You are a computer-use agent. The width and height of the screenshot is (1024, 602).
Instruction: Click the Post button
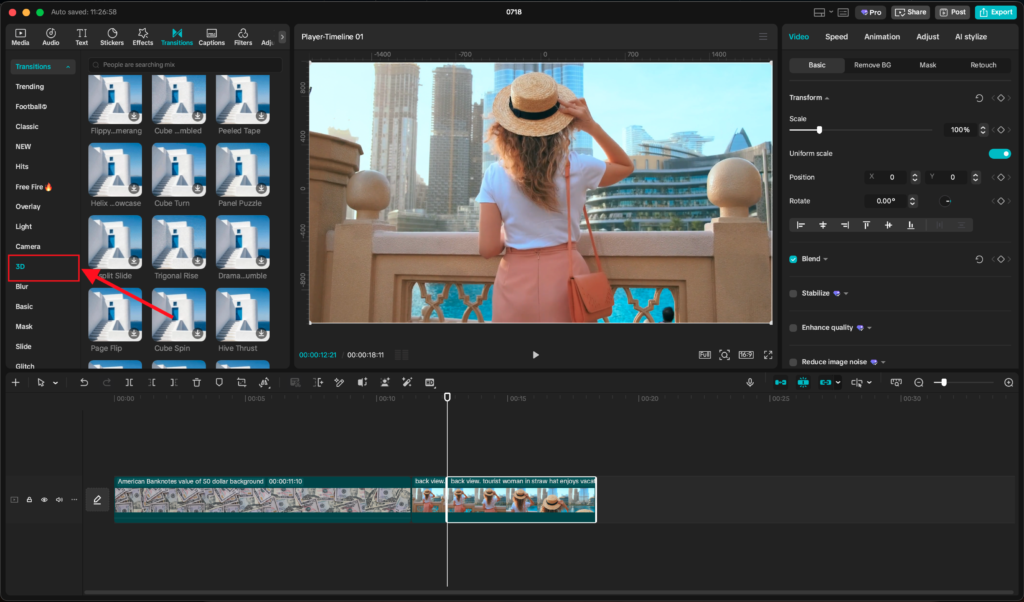click(x=952, y=12)
